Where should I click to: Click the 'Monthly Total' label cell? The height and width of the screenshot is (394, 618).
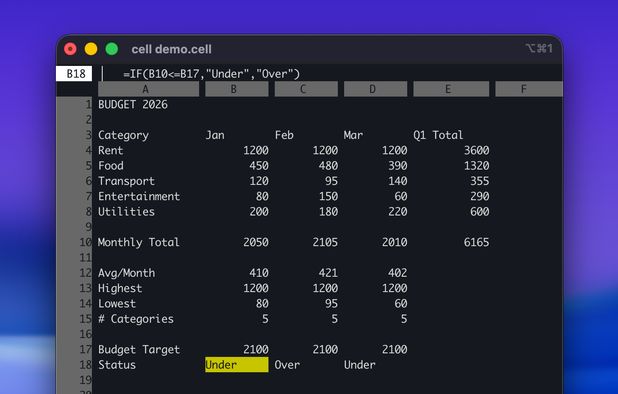tap(139, 242)
